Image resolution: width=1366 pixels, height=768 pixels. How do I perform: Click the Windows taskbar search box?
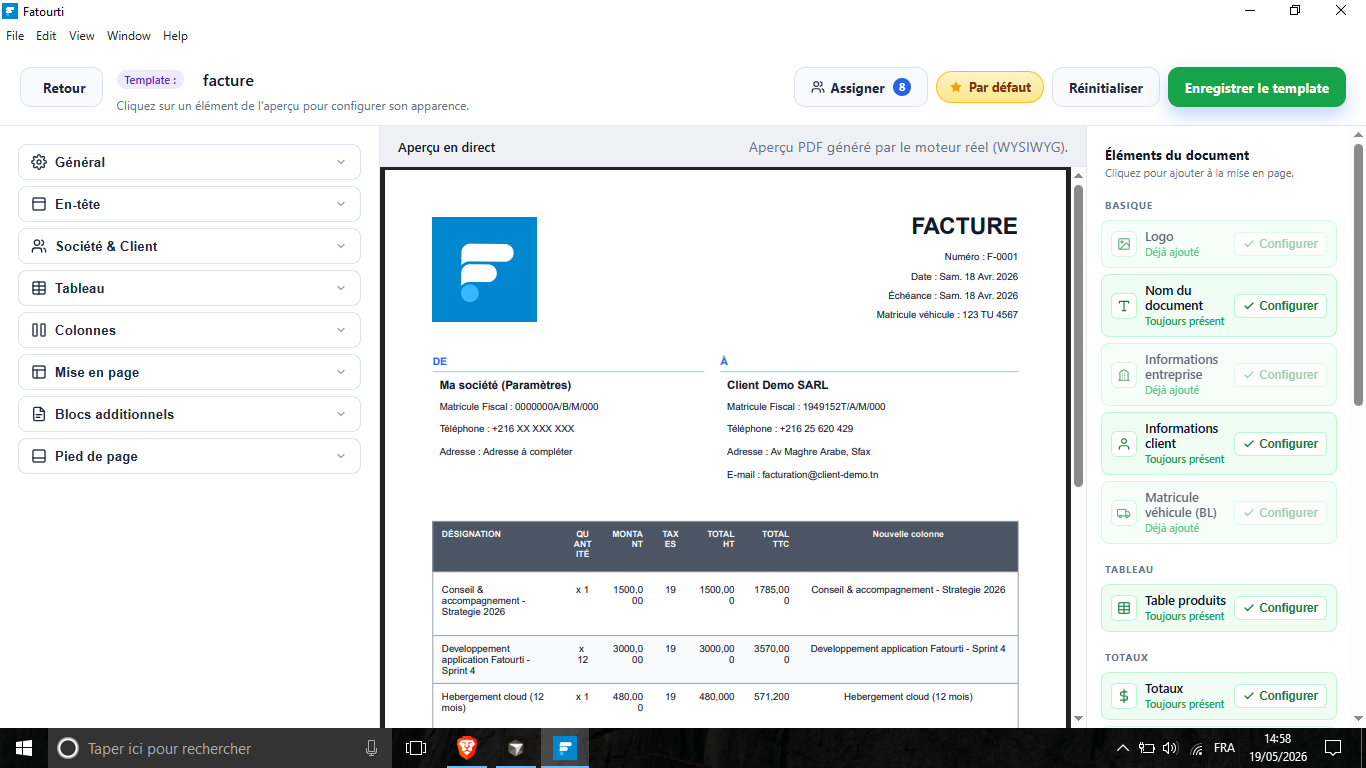click(x=218, y=748)
